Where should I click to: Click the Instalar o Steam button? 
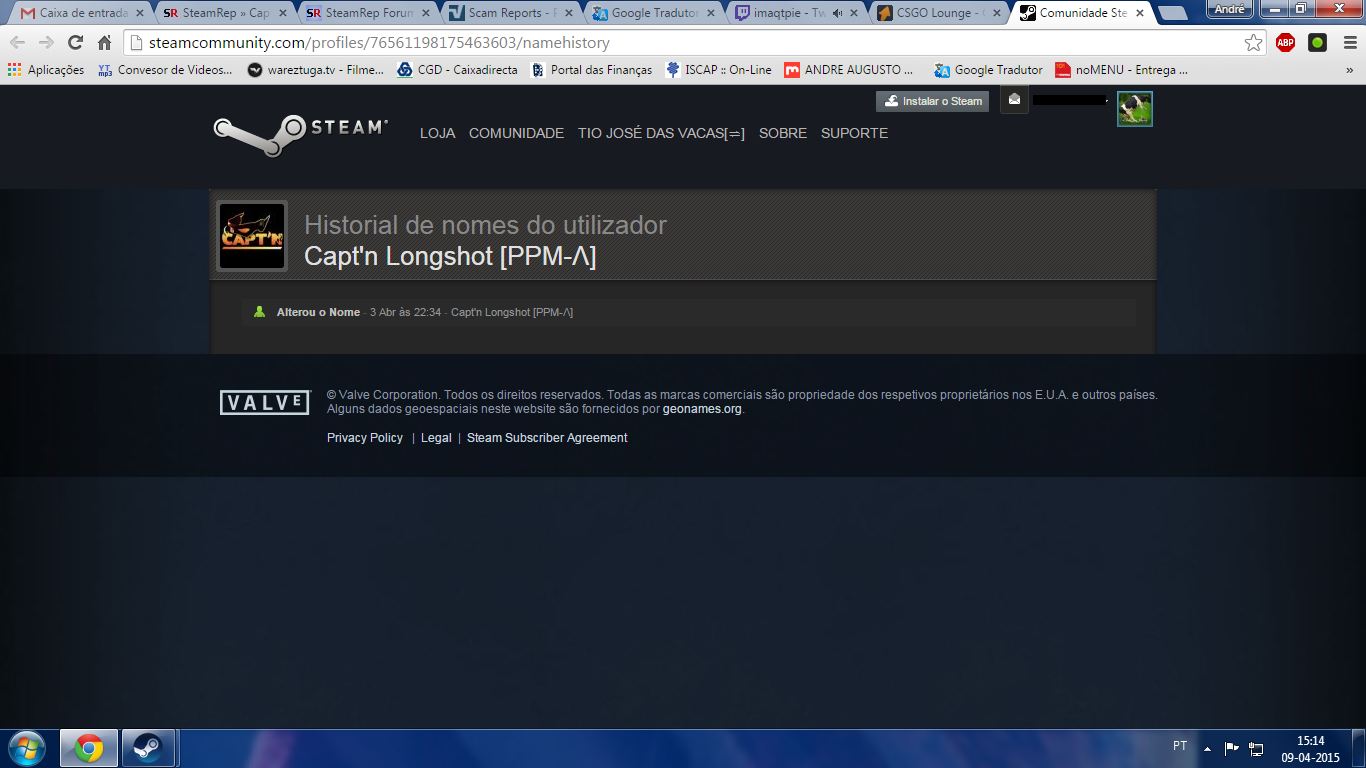(x=932, y=101)
